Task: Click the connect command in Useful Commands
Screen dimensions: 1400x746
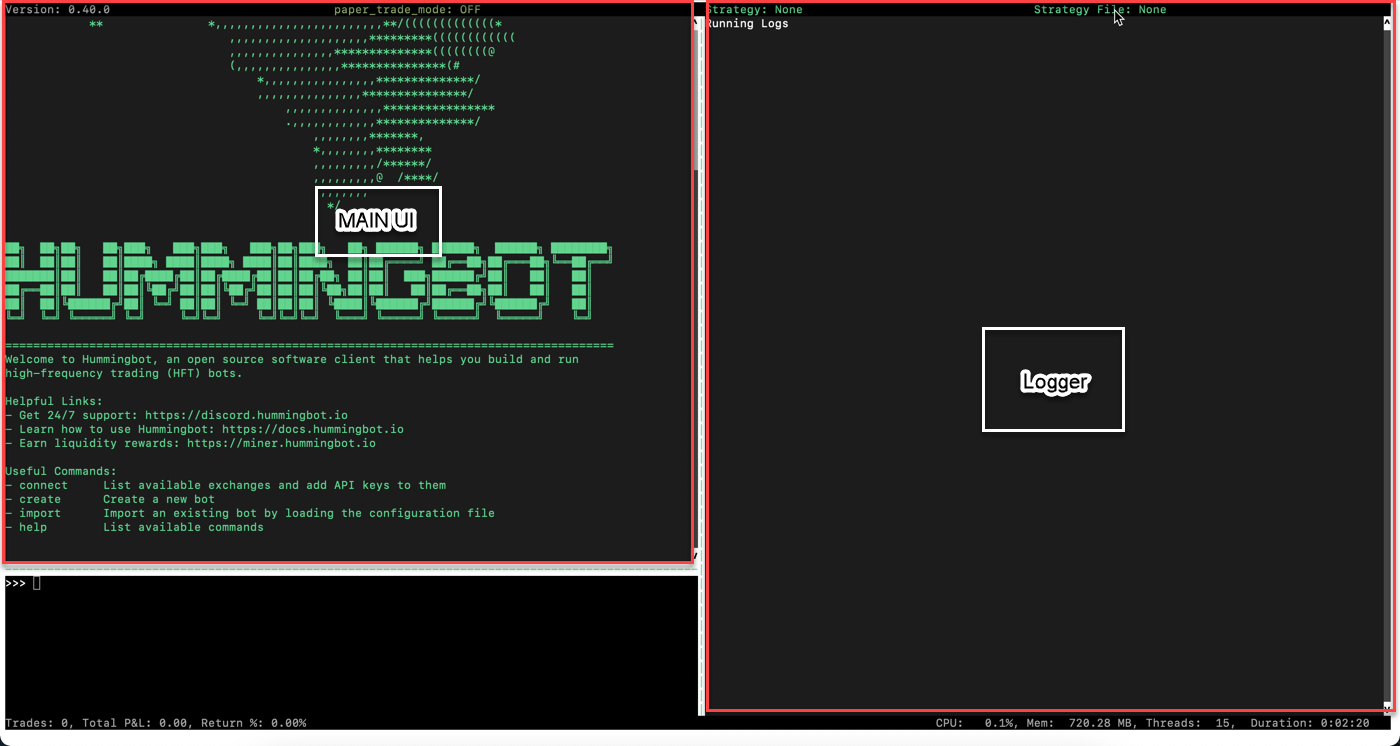Action: 43,485
